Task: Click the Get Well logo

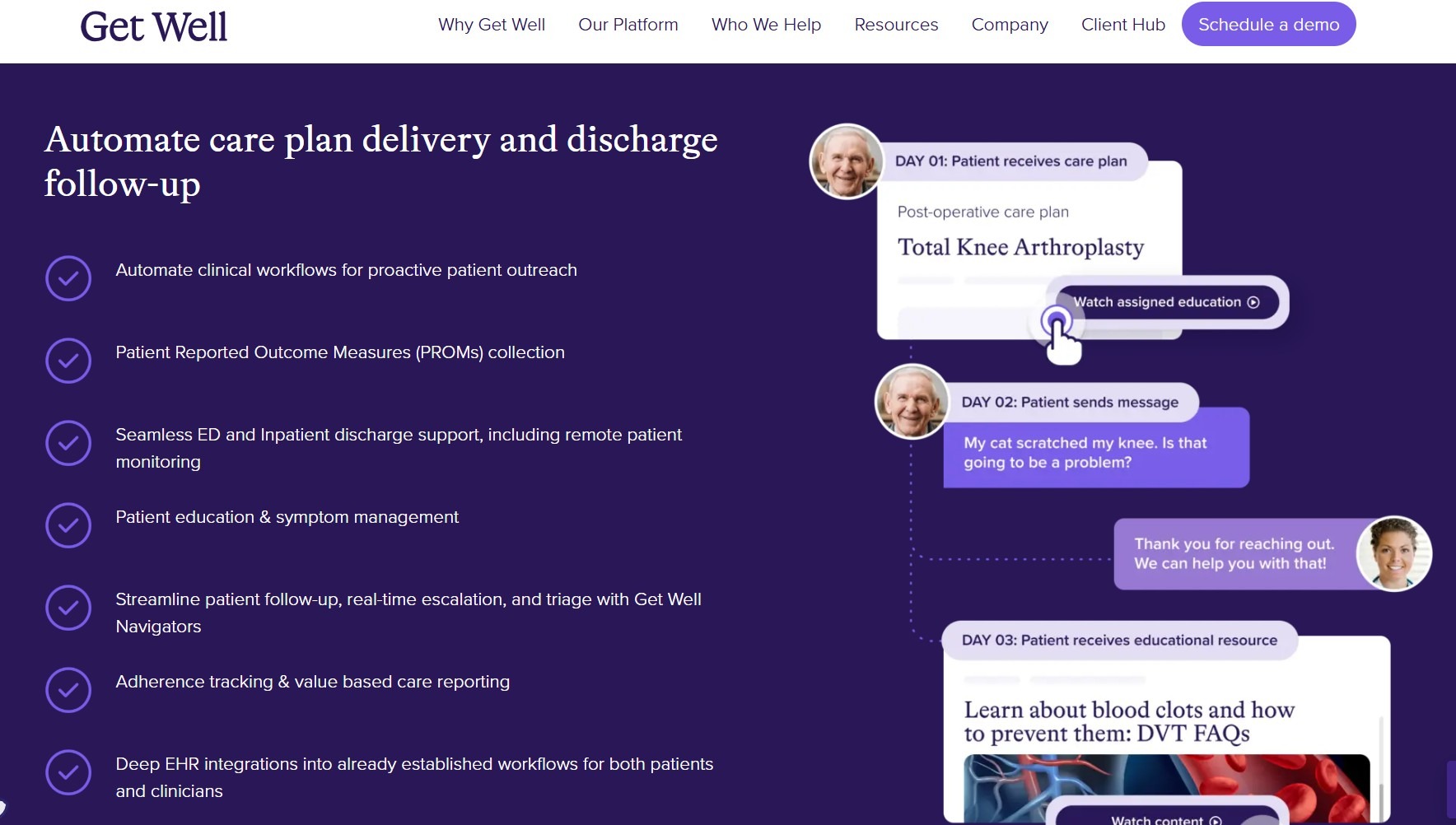Action: click(x=153, y=26)
